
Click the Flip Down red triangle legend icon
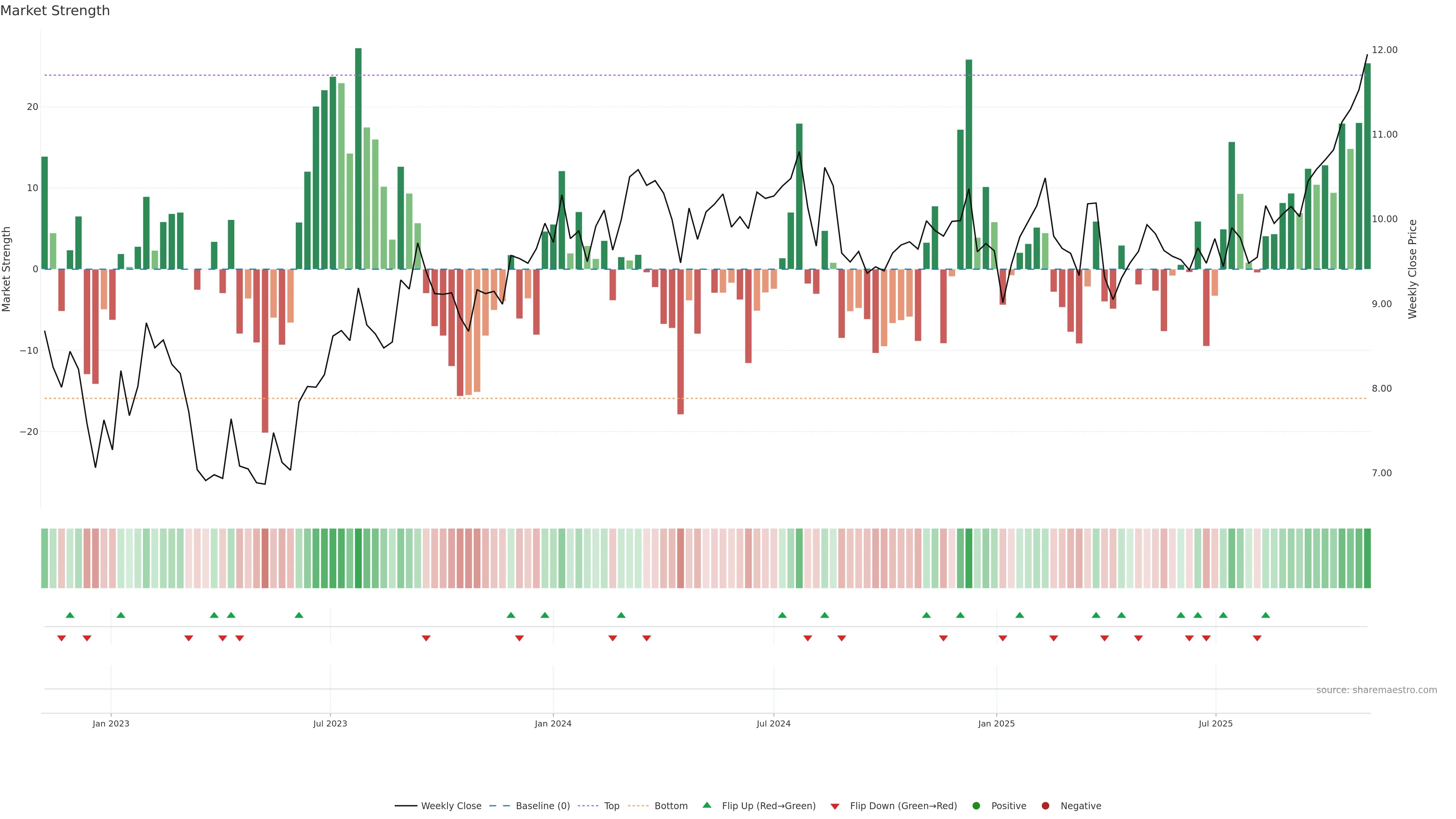[x=835, y=806]
